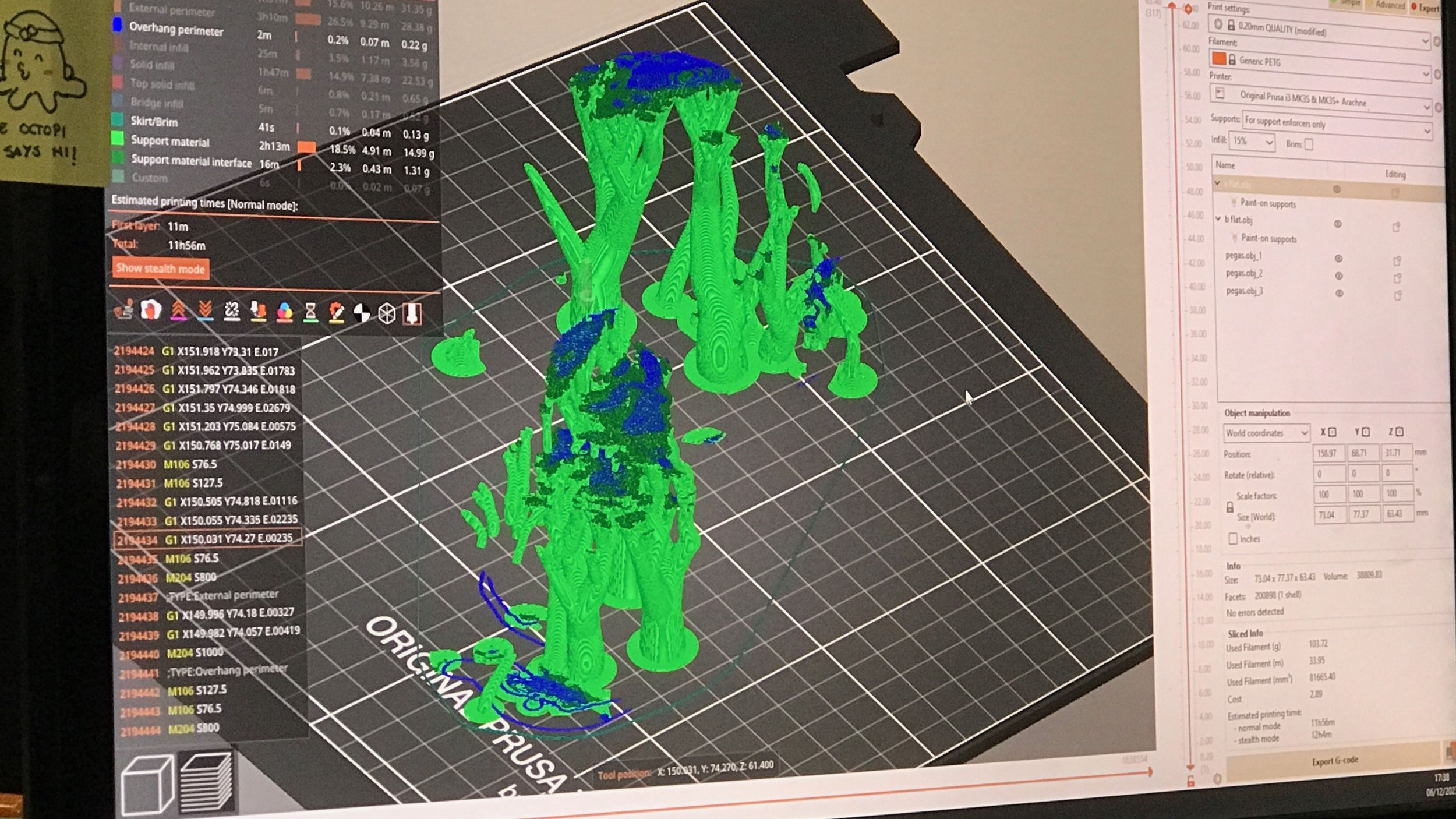Switch to the 3D editor cube view
Screen dimensions: 1456x819
147,783
